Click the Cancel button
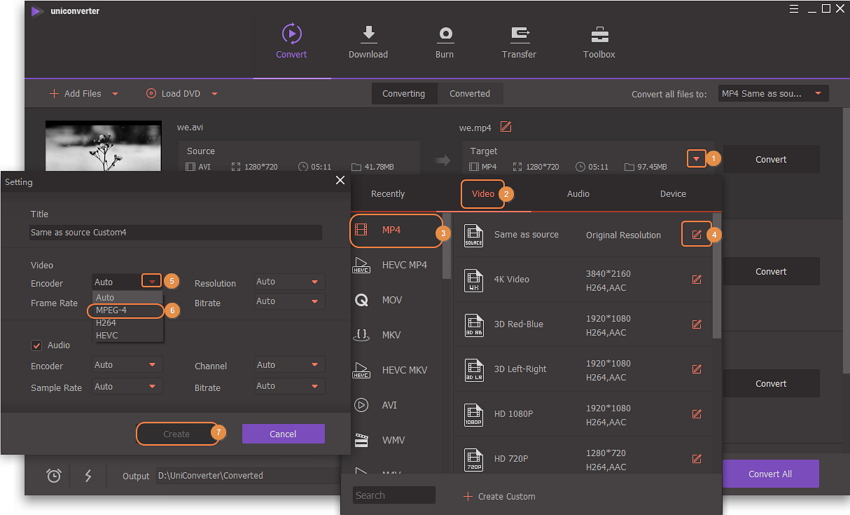The width and height of the screenshot is (850, 515). click(x=283, y=434)
